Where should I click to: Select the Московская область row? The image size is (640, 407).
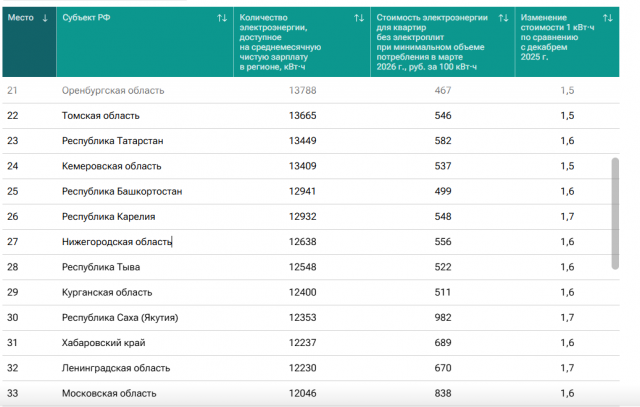click(x=311, y=393)
